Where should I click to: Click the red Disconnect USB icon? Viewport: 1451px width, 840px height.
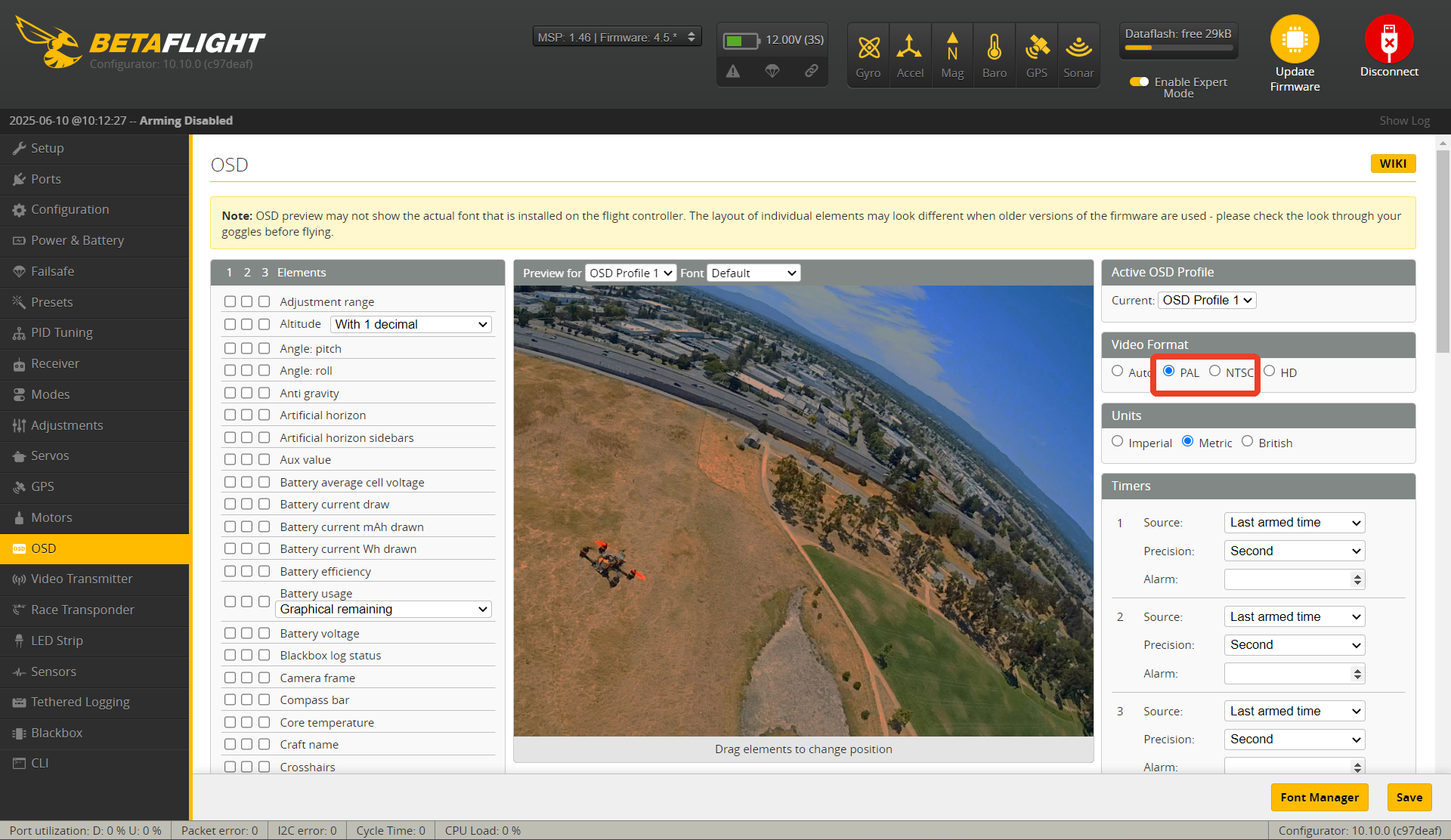[x=1389, y=39]
